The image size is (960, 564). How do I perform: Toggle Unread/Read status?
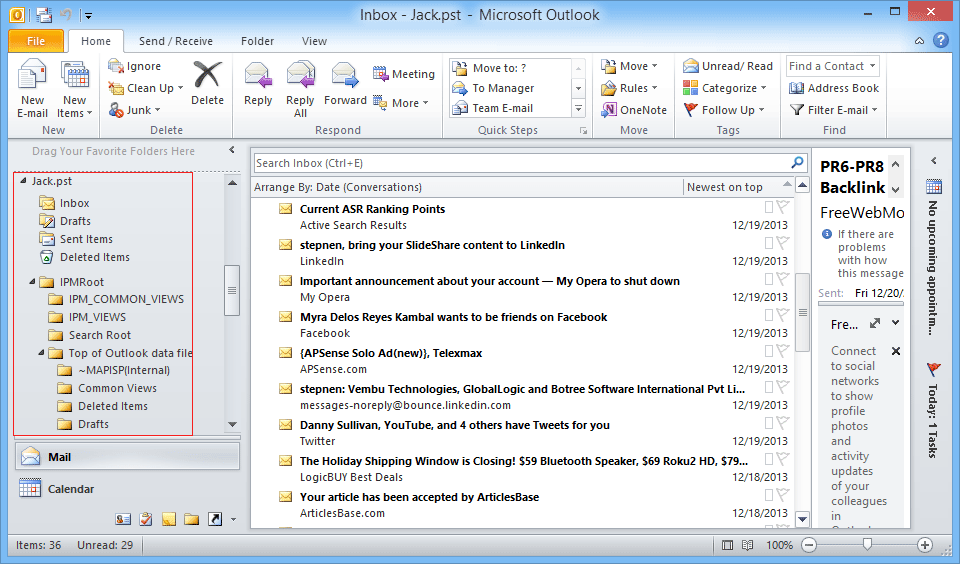728,66
